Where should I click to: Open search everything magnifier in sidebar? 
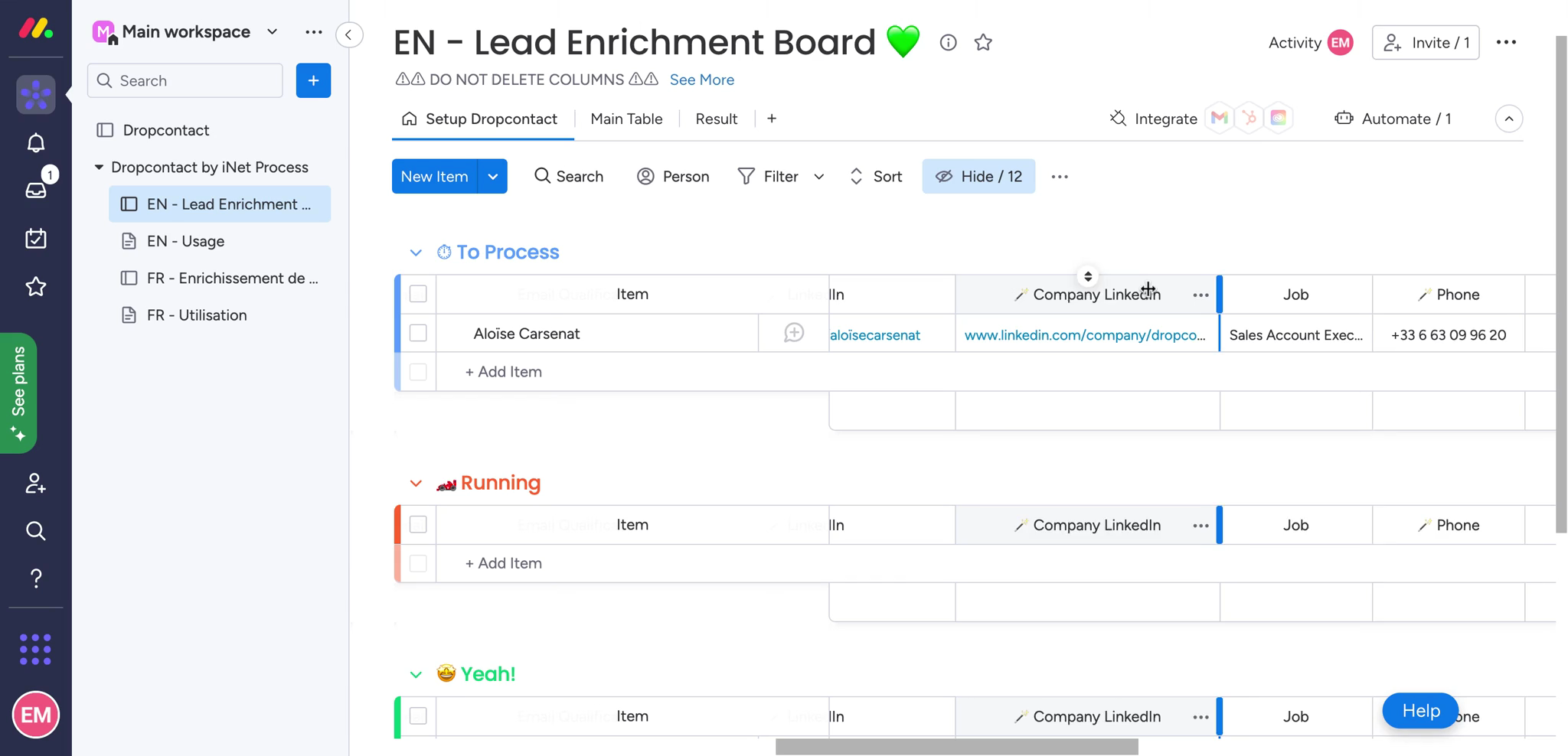(36, 531)
